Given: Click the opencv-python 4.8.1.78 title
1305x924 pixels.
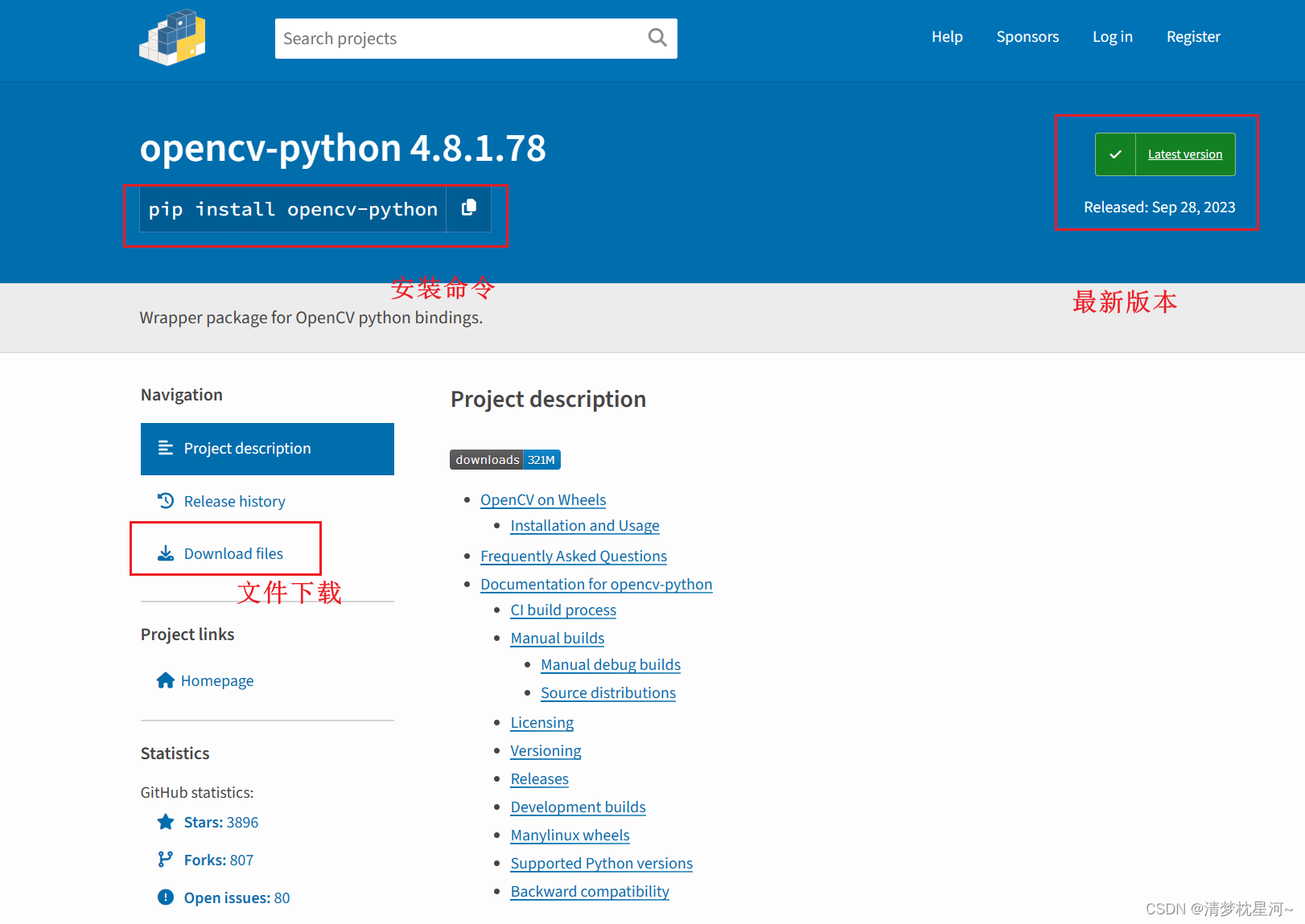Looking at the screenshot, I should pyautogui.click(x=343, y=149).
